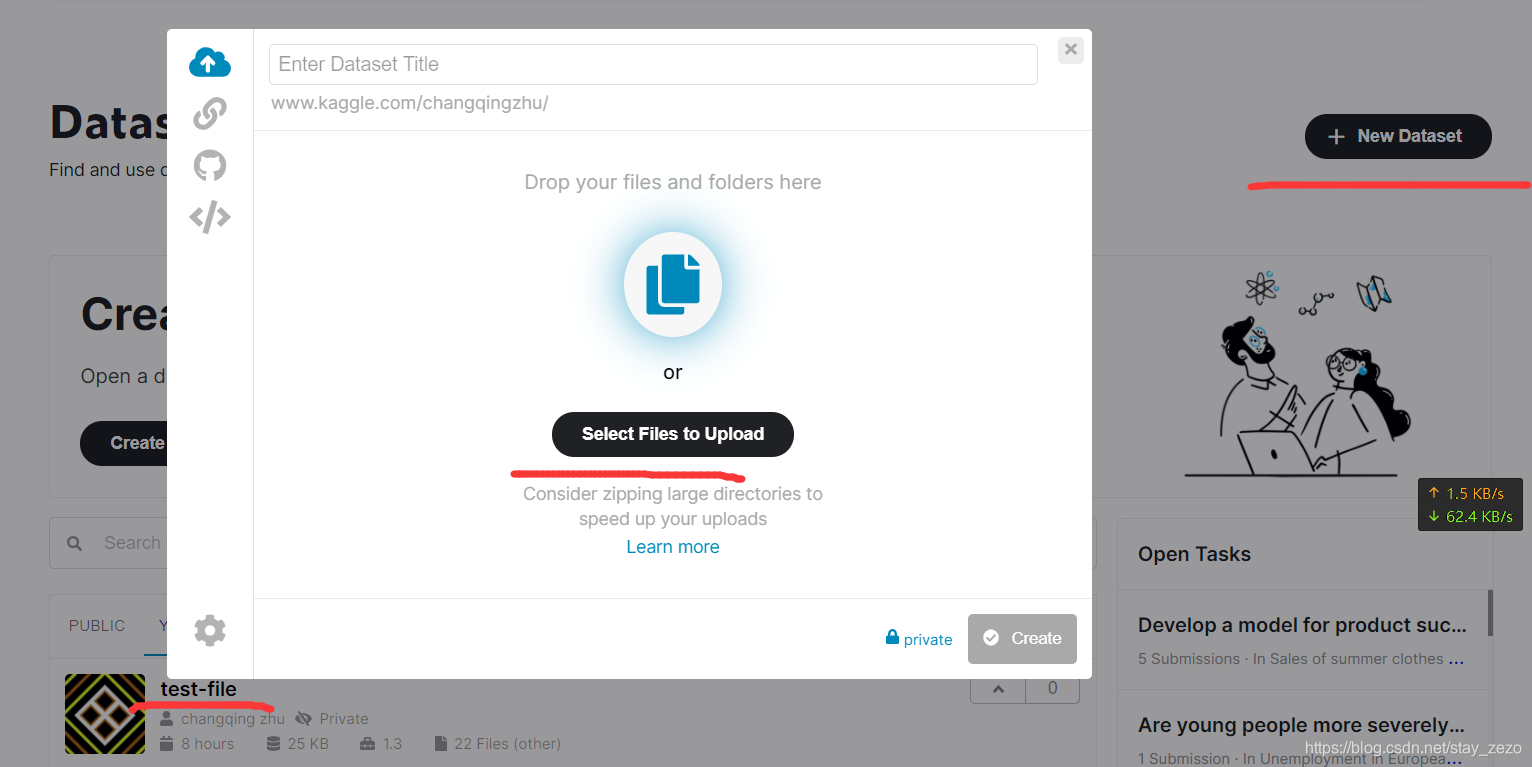This screenshot has width=1532, height=767.
Task: Switch to the PUBLIC tab
Action: click(x=97, y=626)
